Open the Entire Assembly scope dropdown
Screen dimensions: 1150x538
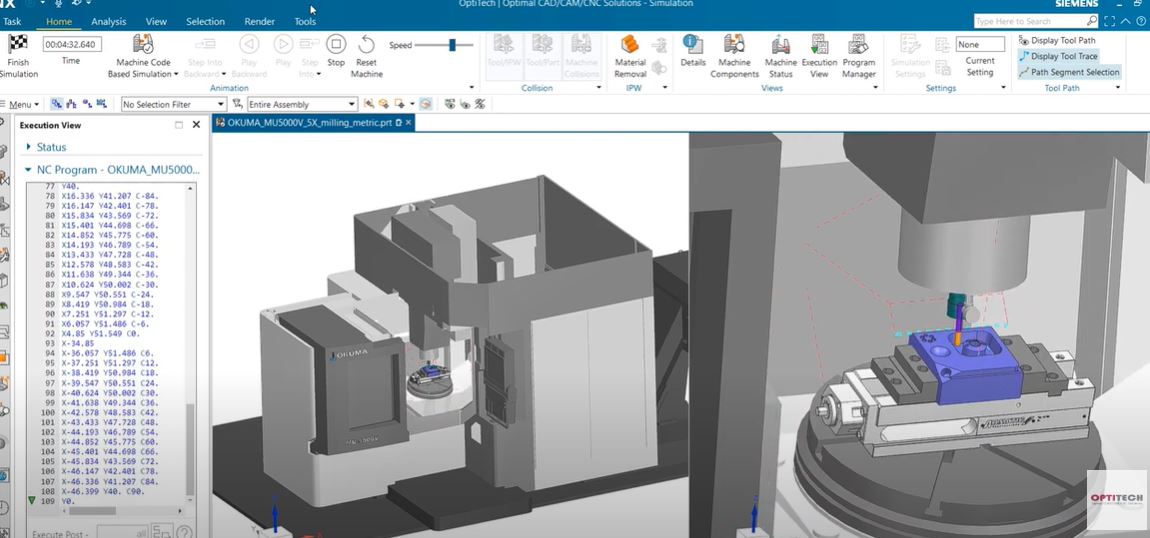302,105
